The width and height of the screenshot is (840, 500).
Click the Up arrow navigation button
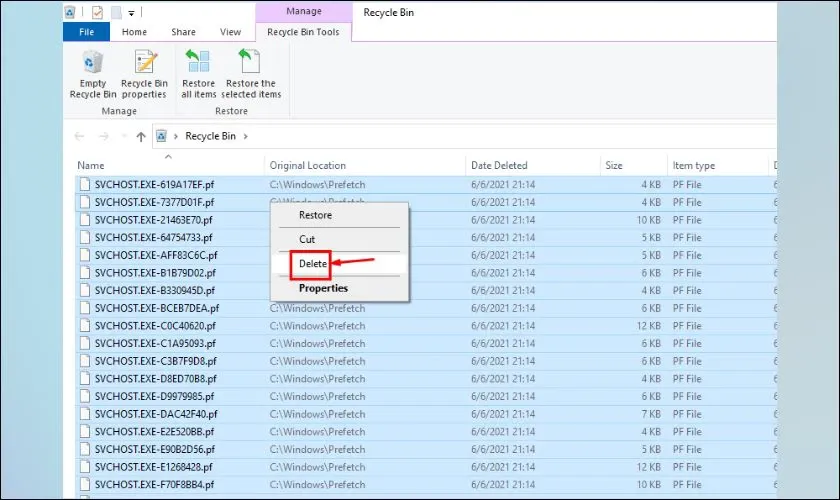point(141,136)
